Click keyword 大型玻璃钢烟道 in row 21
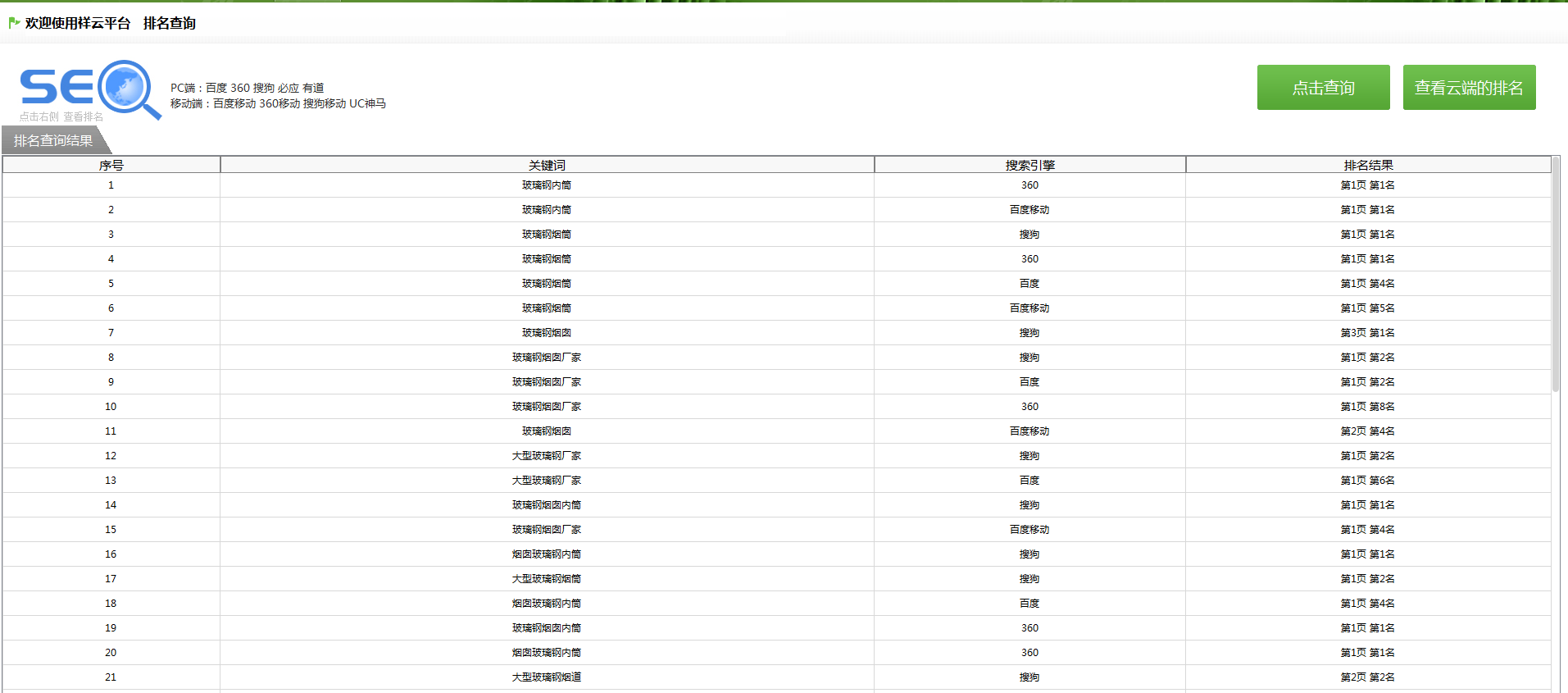The height and width of the screenshot is (693, 1568). [547, 677]
